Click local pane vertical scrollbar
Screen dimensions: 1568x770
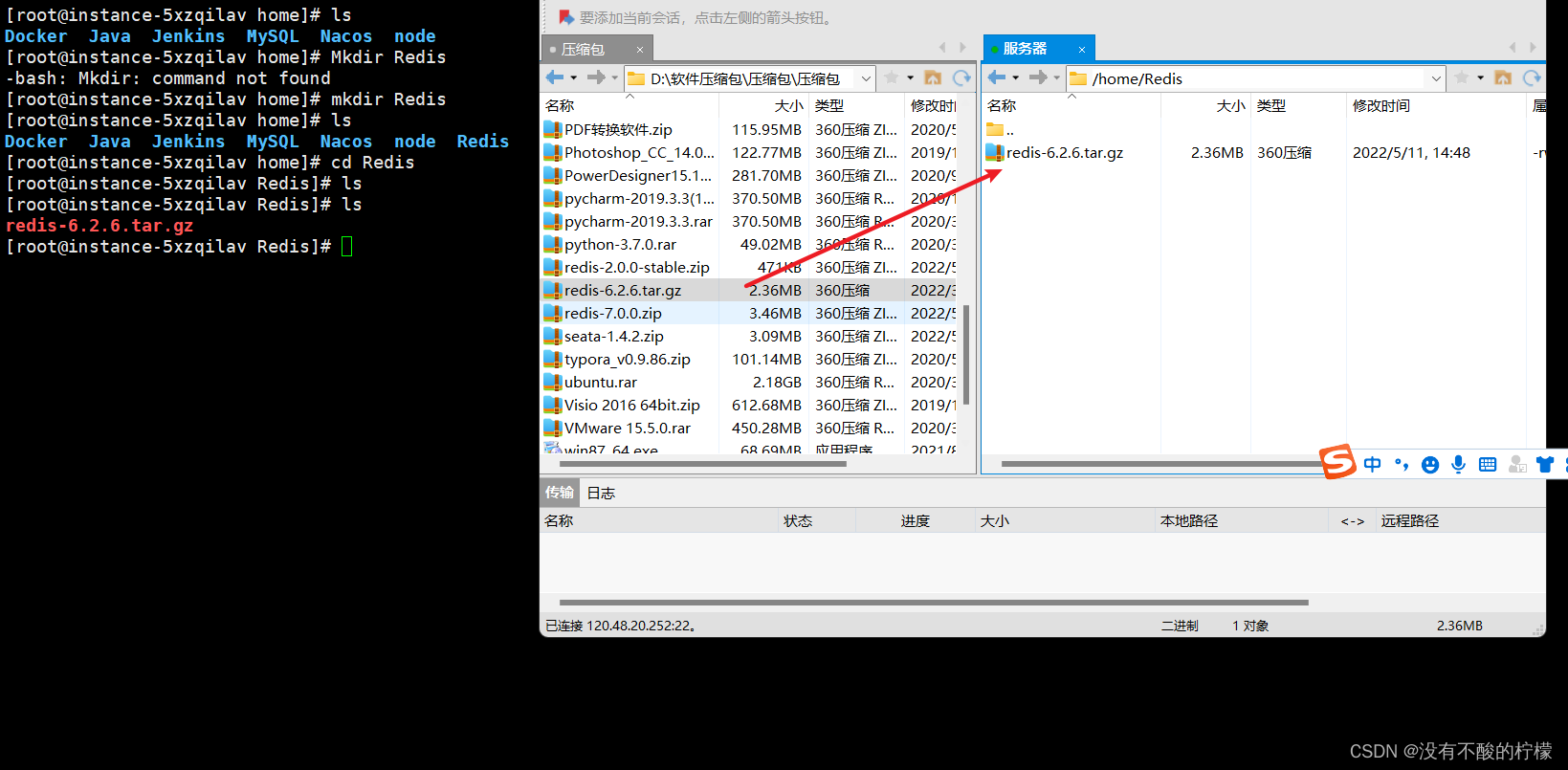(966, 354)
